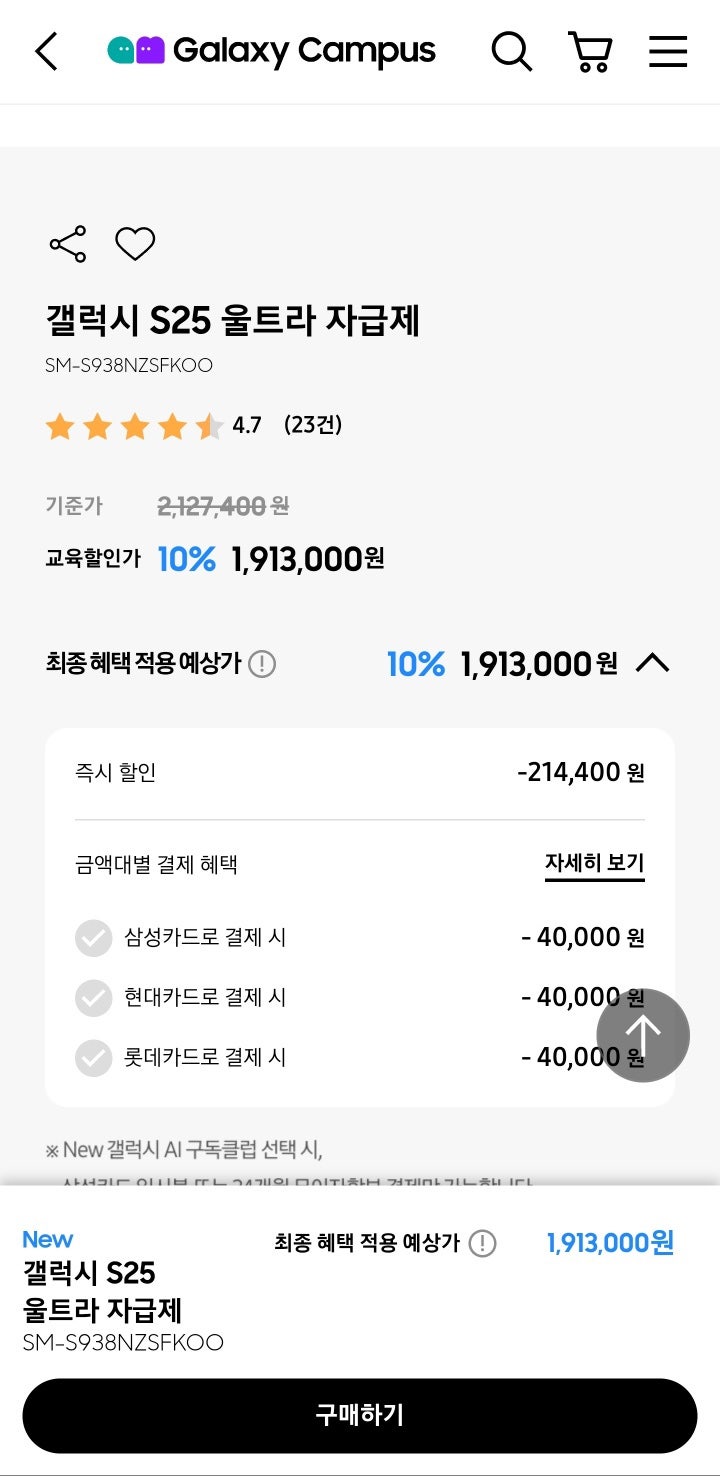Click the 즉시 할인 discount row
Viewport: 720px width, 1476px height.
tap(359, 773)
